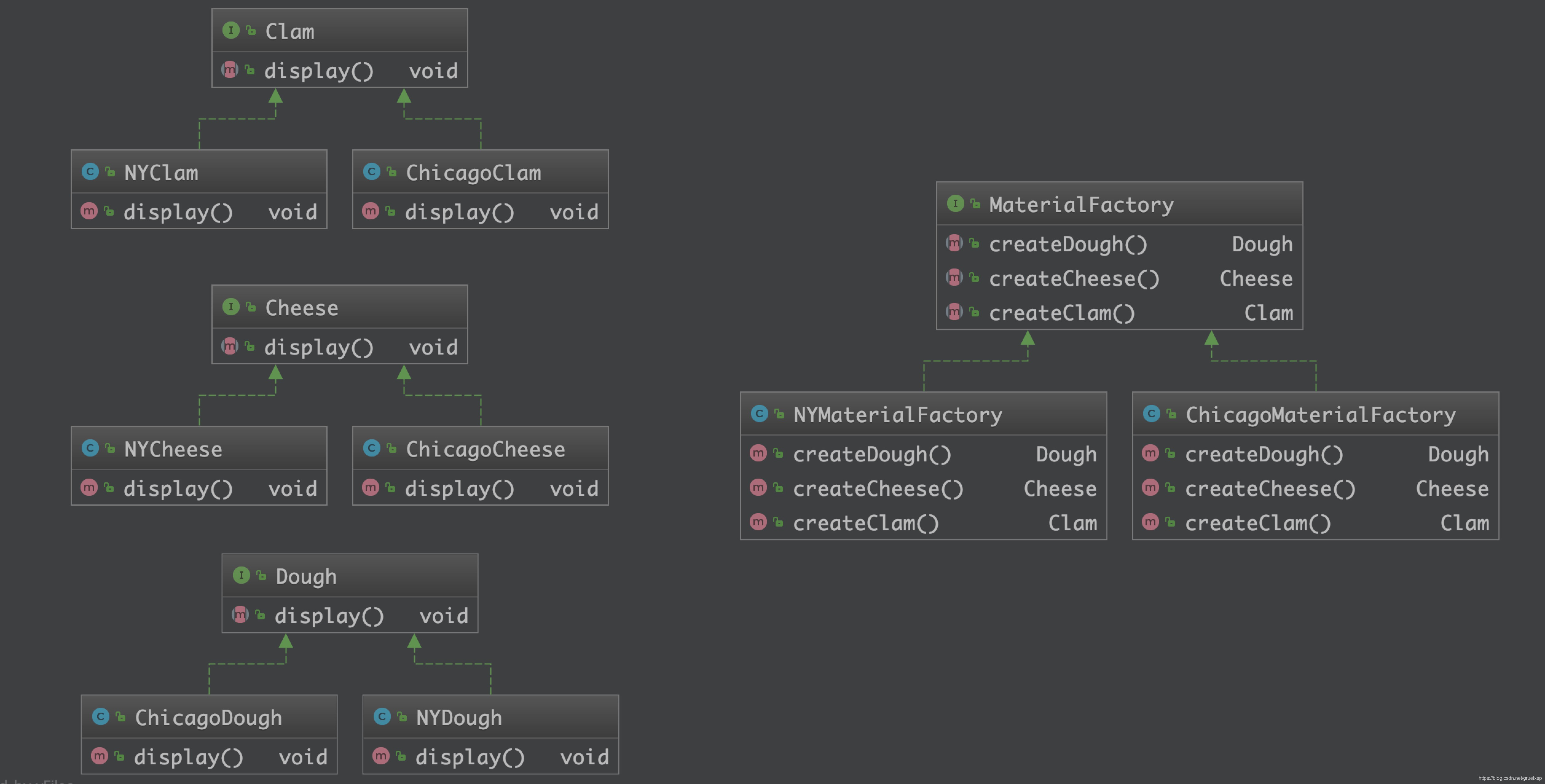
Task: Click display() in the NYClam class
Action: tap(178, 212)
